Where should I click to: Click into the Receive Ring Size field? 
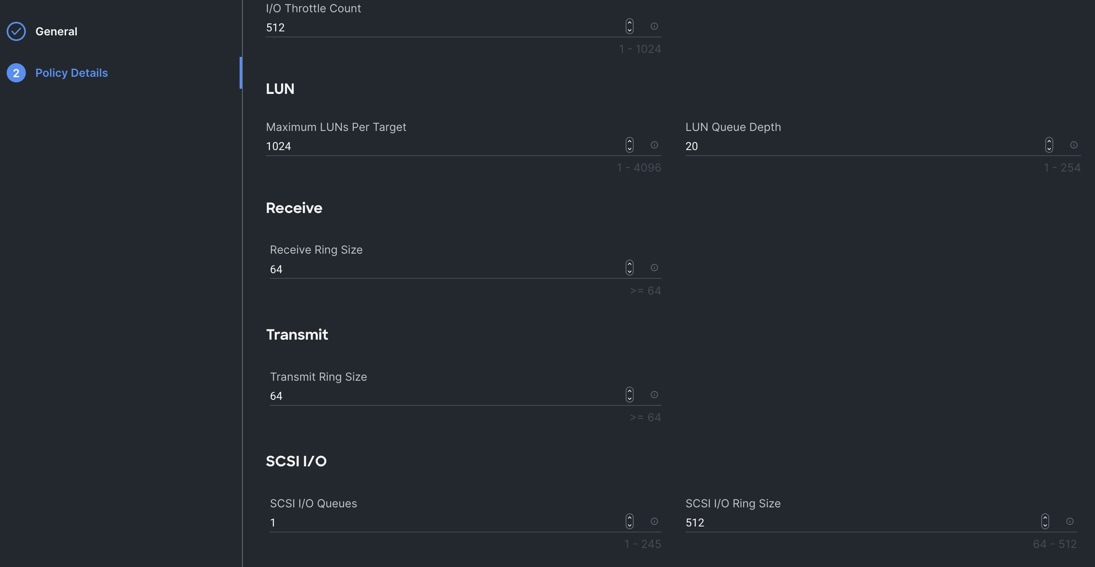pos(442,270)
